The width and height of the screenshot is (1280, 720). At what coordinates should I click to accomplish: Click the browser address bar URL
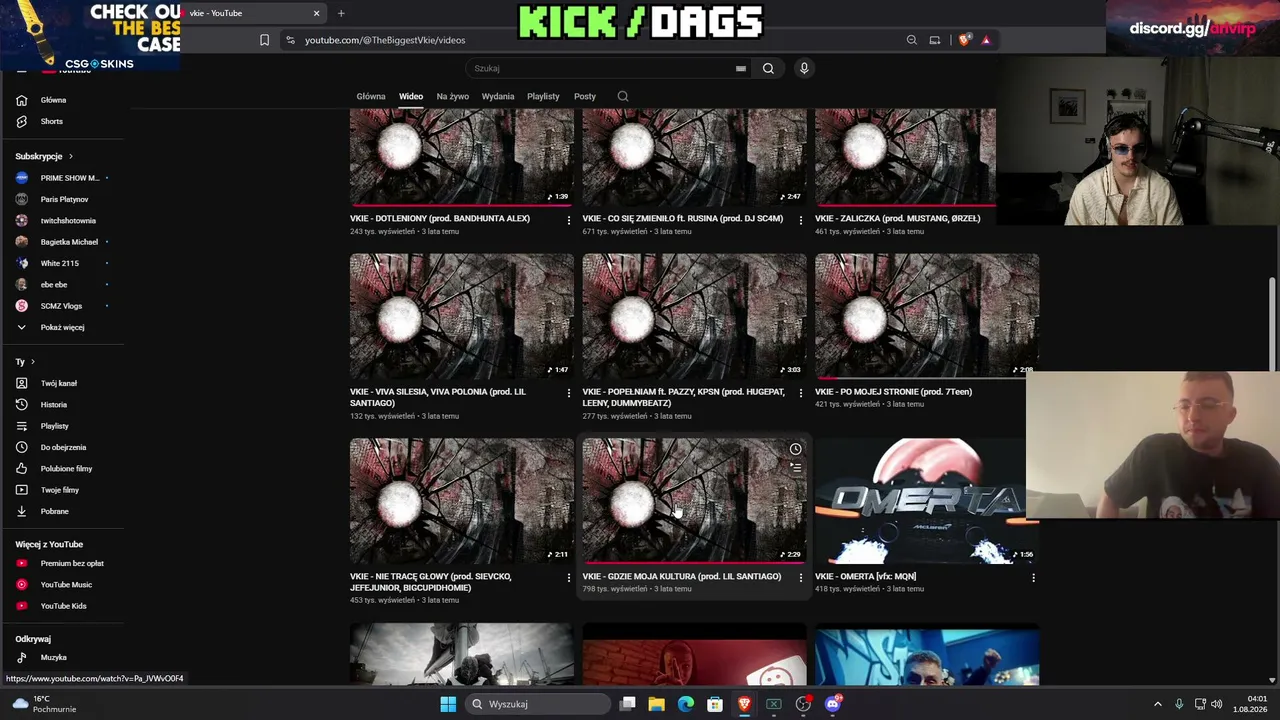(385, 40)
